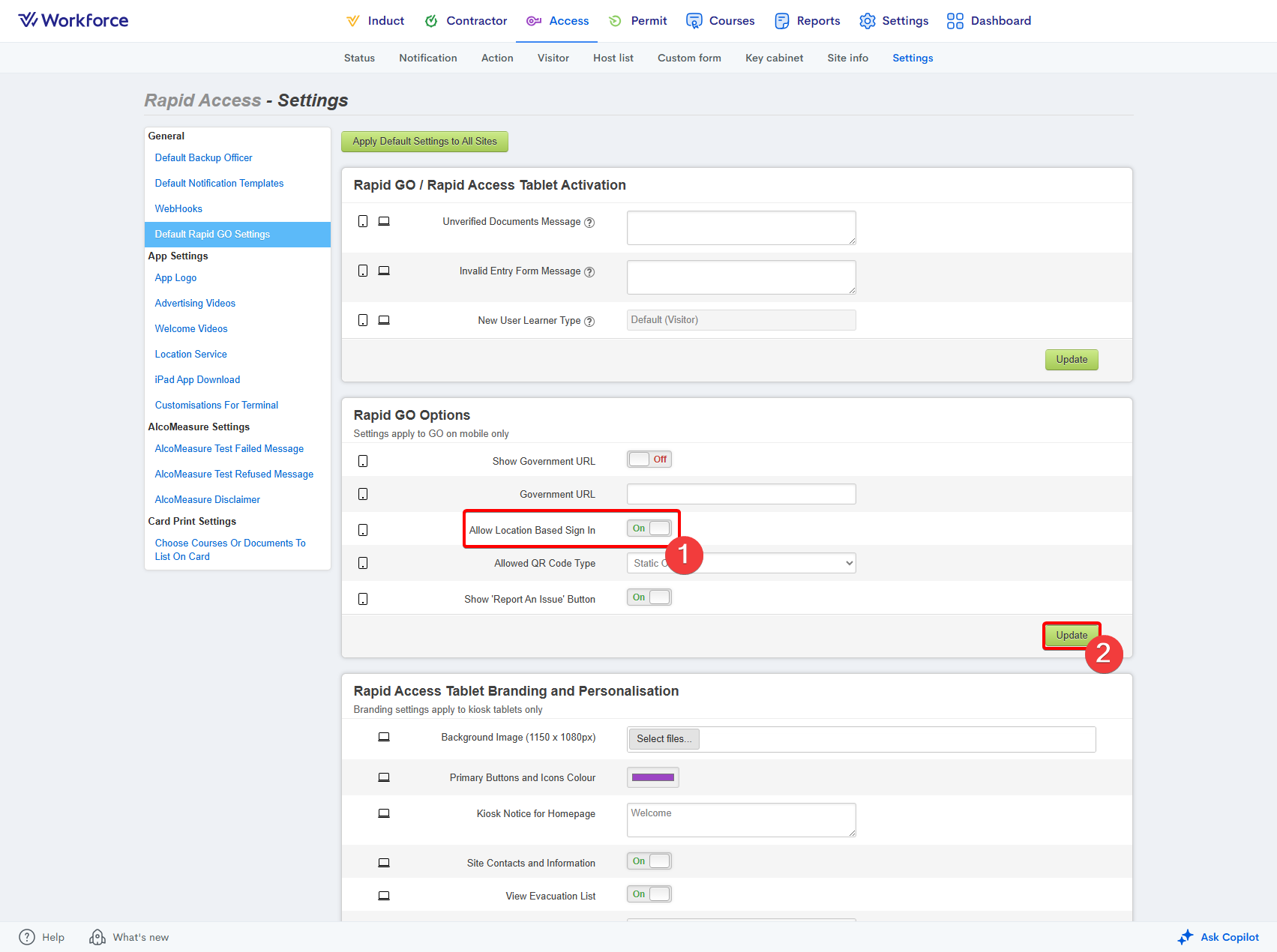Go to the Reports menu
Image resolution: width=1277 pixels, height=952 pixels.
coord(808,21)
